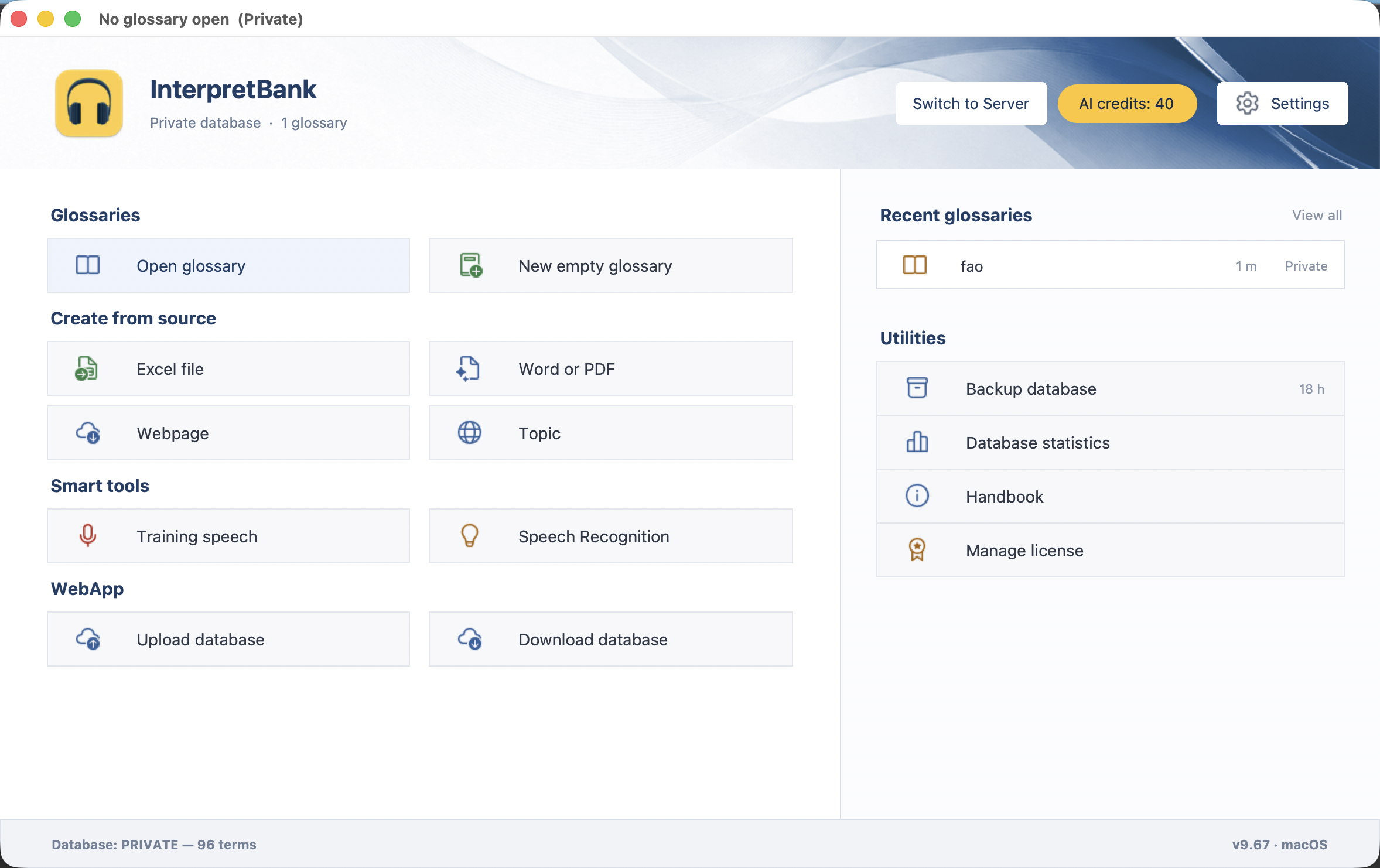Open glossary from the Glossaries section
Viewport: 1380px width, 868px height.
(228, 265)
